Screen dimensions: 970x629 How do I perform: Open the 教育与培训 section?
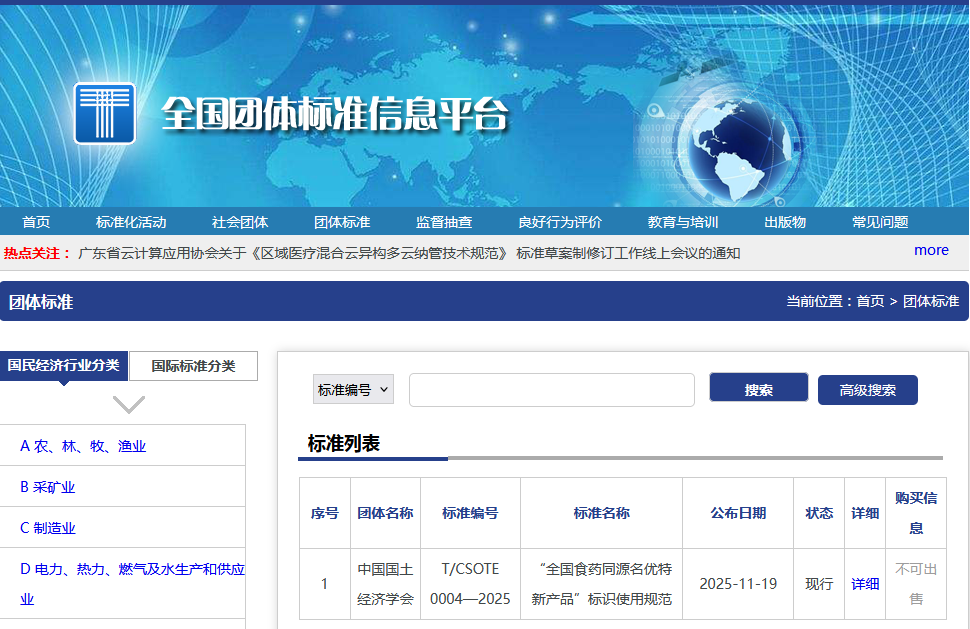click(x=682, y=222)
